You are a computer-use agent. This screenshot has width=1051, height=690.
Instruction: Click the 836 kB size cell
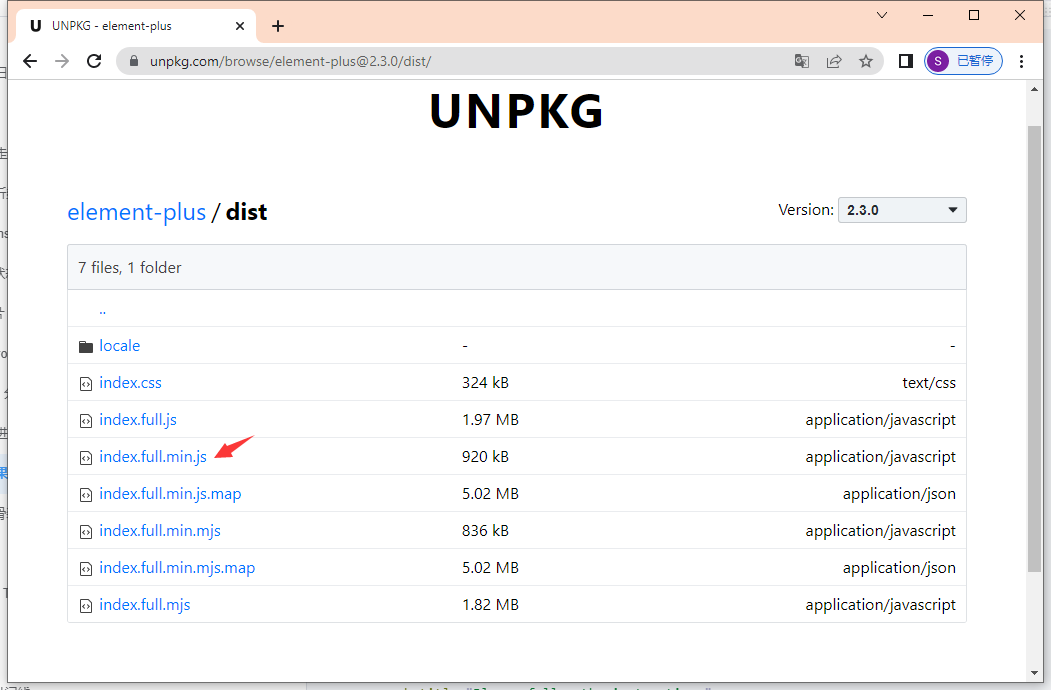pos(485,530)
